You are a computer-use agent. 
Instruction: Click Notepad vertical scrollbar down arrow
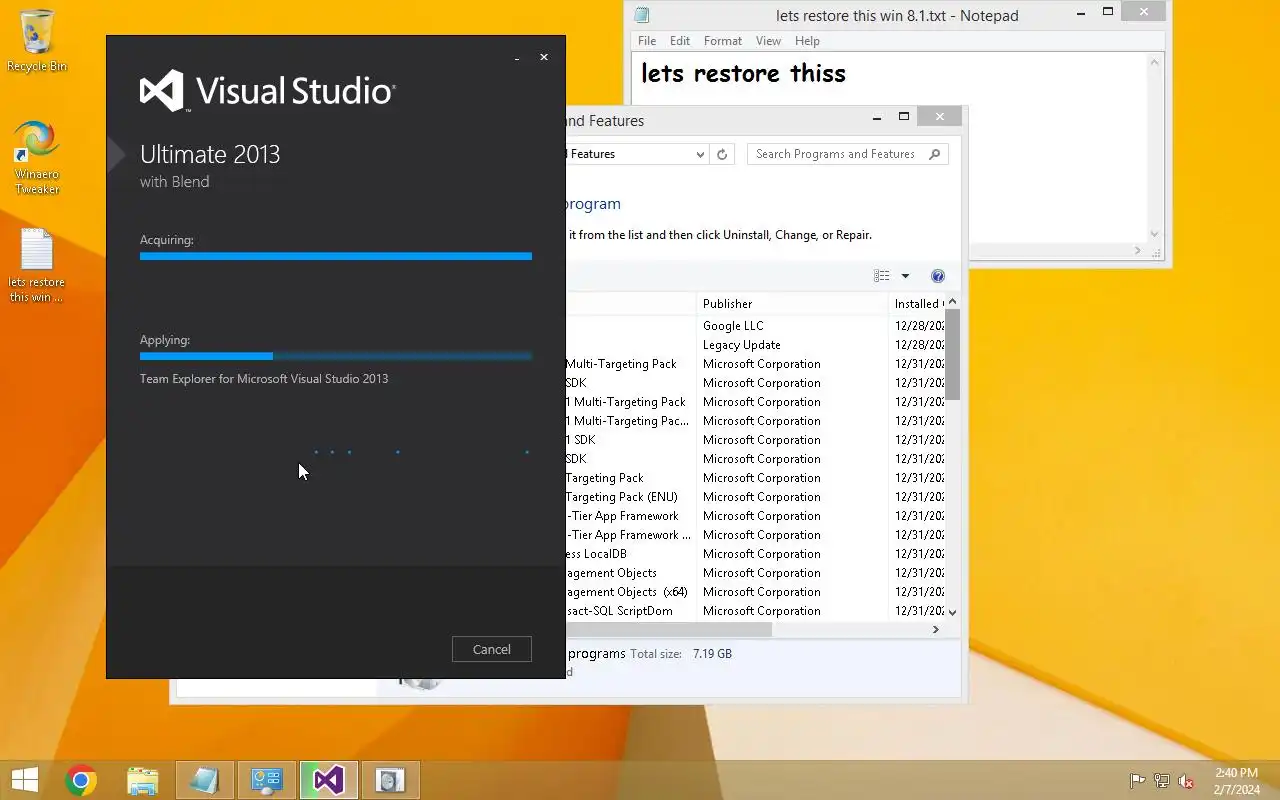coord(1154,234)
